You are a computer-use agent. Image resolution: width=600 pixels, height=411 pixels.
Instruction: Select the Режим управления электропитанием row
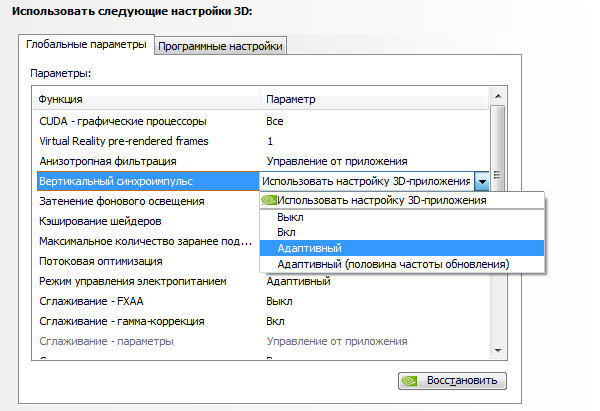tap(261, 281)
